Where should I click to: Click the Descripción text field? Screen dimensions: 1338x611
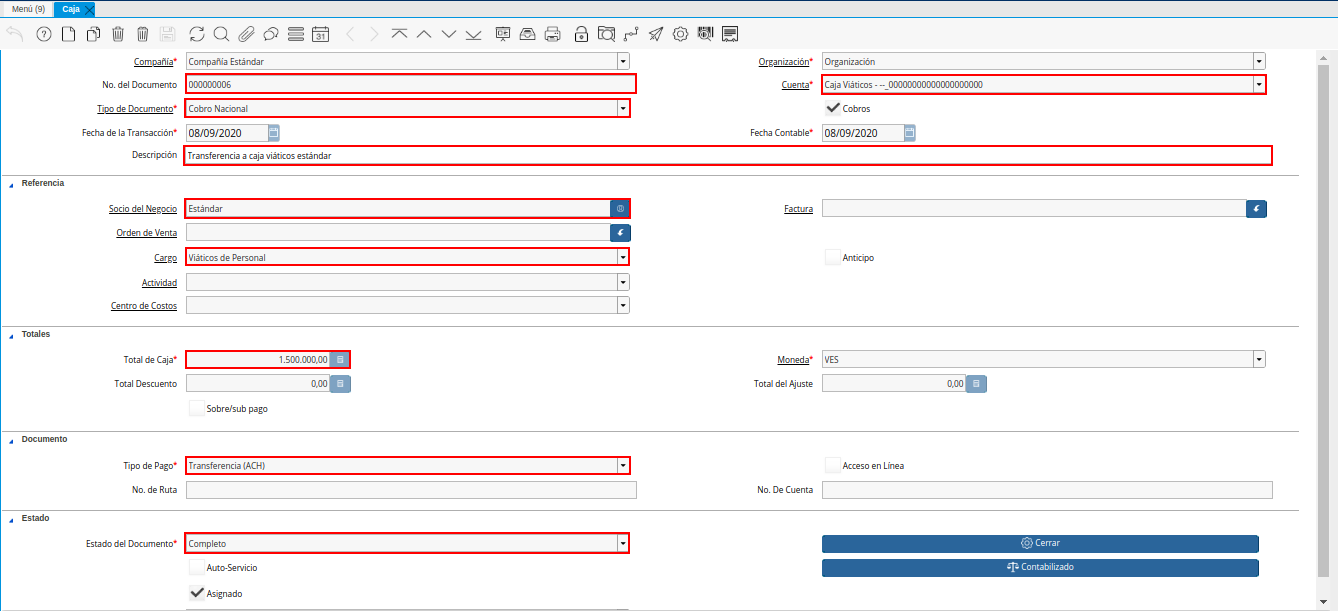(728, 156)
